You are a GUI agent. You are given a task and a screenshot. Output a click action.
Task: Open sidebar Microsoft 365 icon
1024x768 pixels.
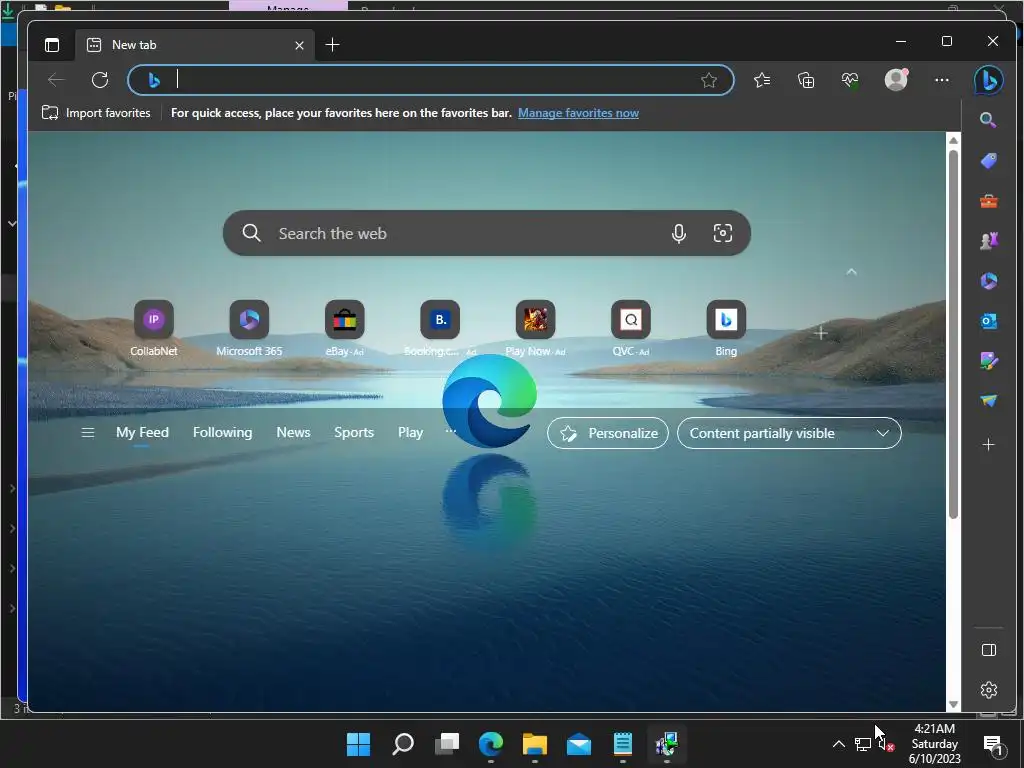[989, 281]
